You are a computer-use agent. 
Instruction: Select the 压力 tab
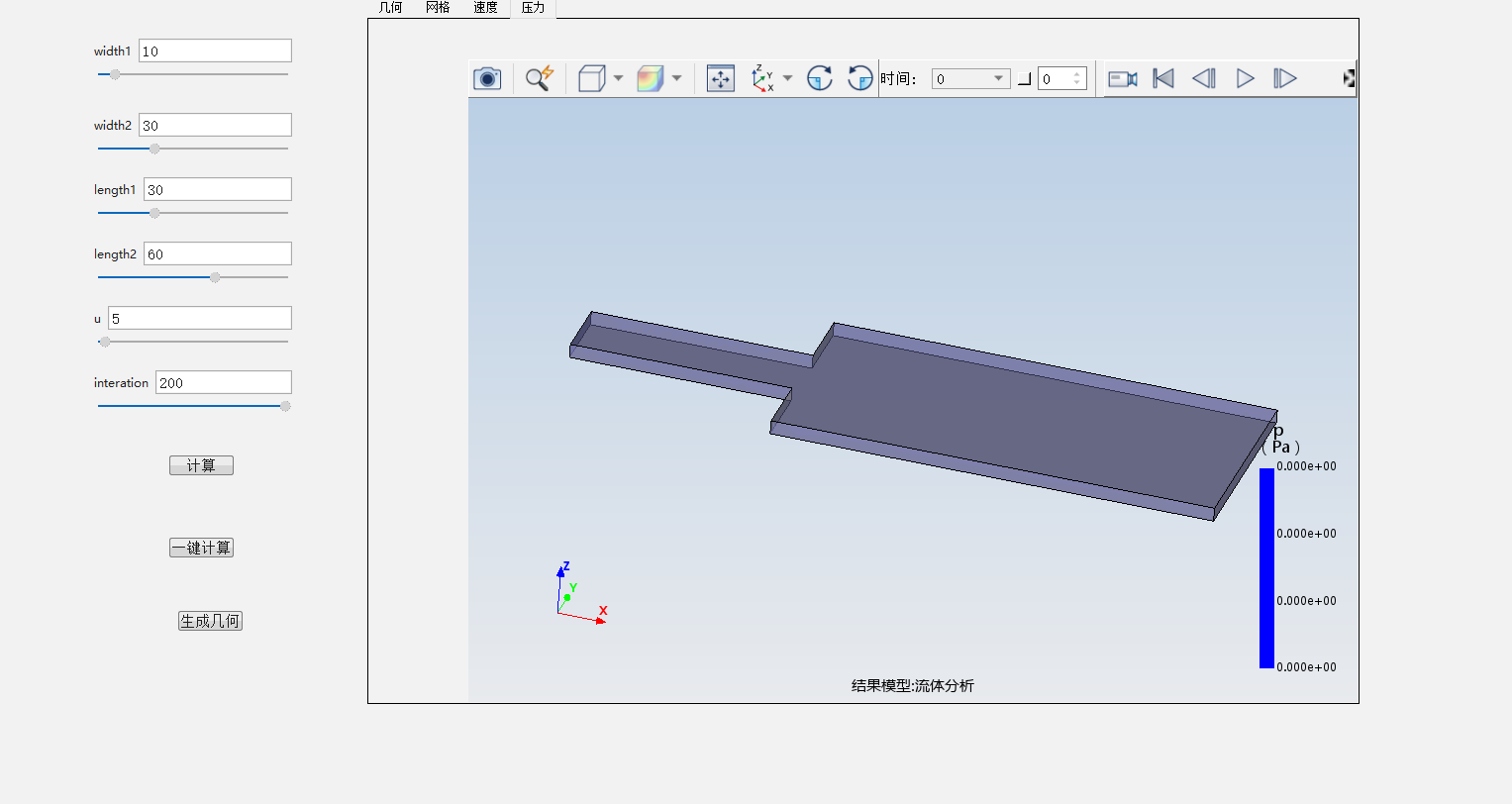coord(533,8)
